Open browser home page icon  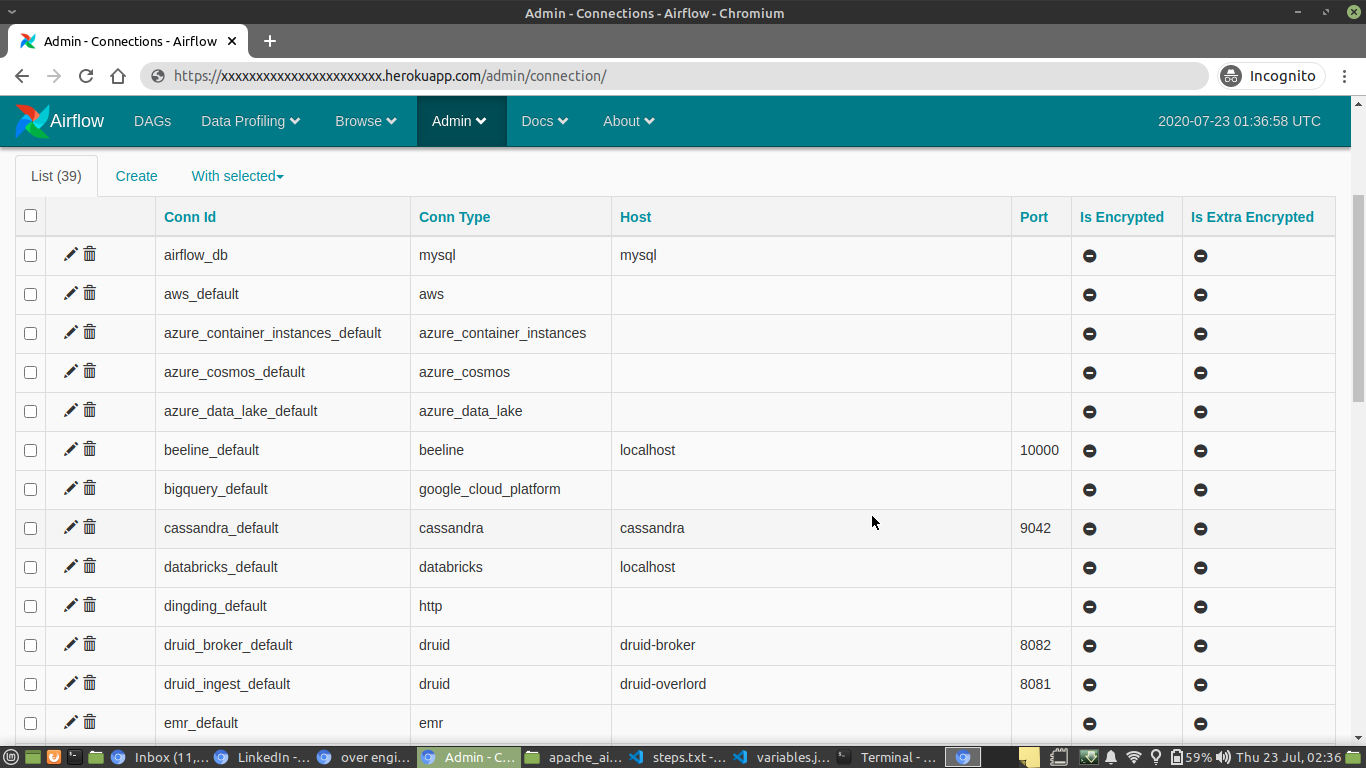point(118,76)
